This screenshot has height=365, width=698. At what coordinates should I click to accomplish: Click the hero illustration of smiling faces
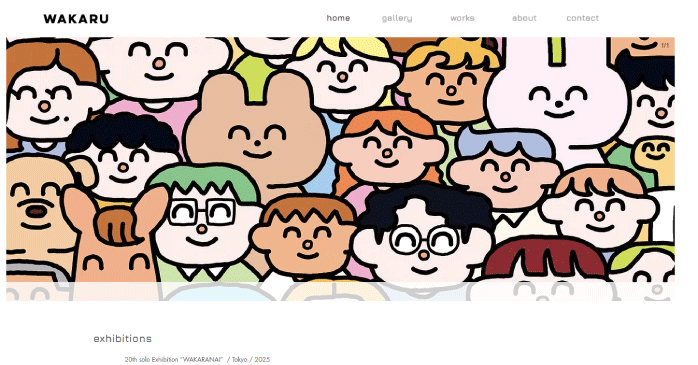(x=340, y=169)
